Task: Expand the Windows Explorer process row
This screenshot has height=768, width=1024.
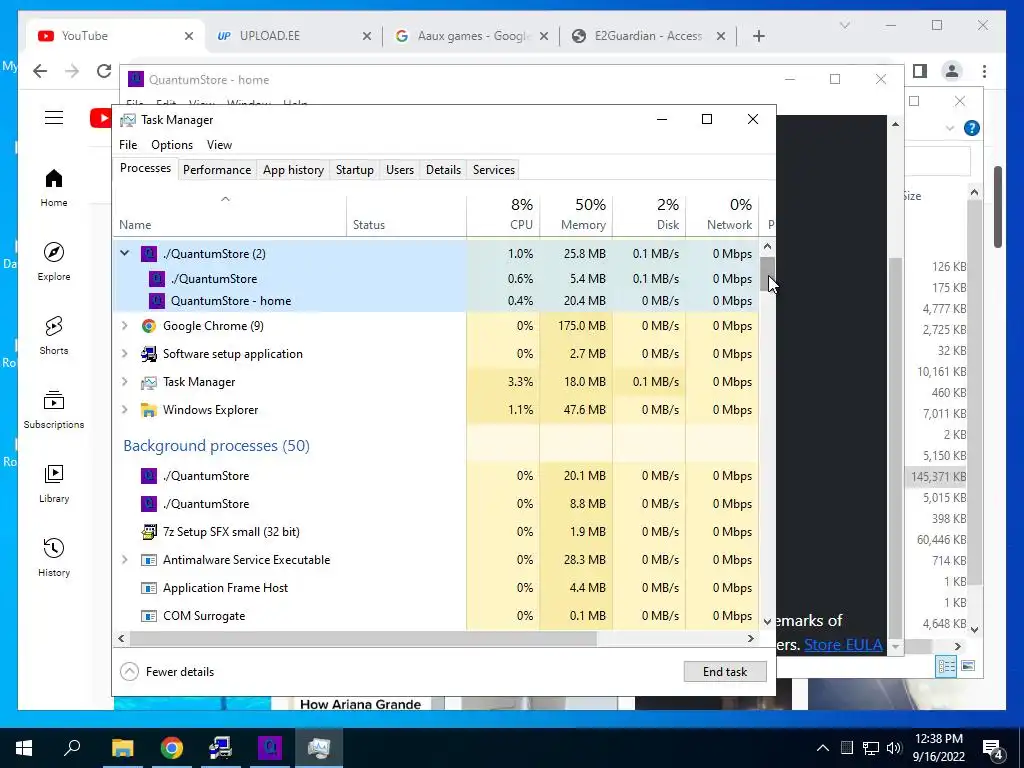Action: (124, 410)
